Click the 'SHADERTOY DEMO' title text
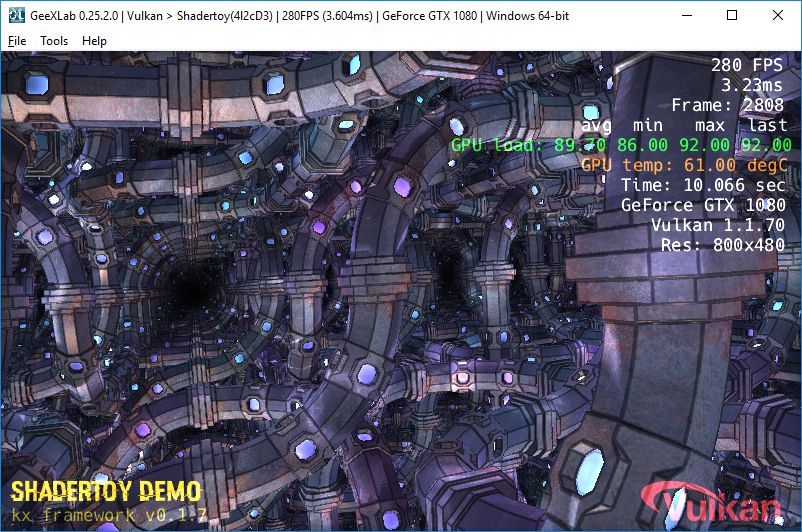This screenshot has width=802, height=532. pos(106,492)
